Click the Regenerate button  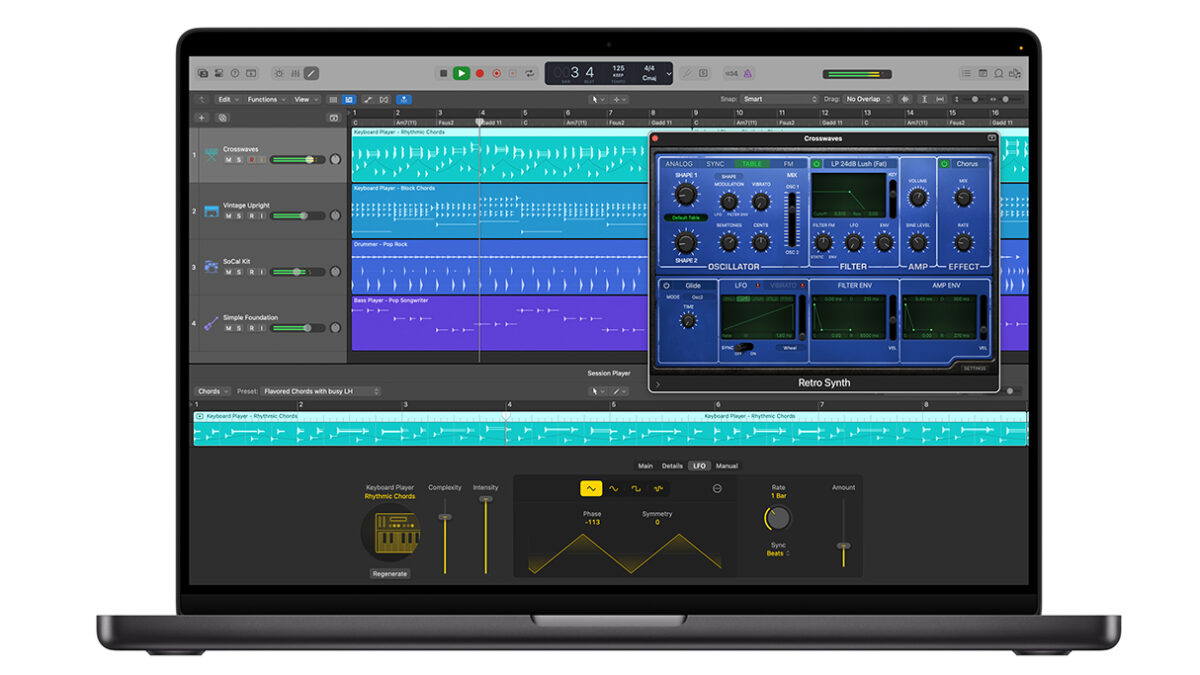pos(390,574)
